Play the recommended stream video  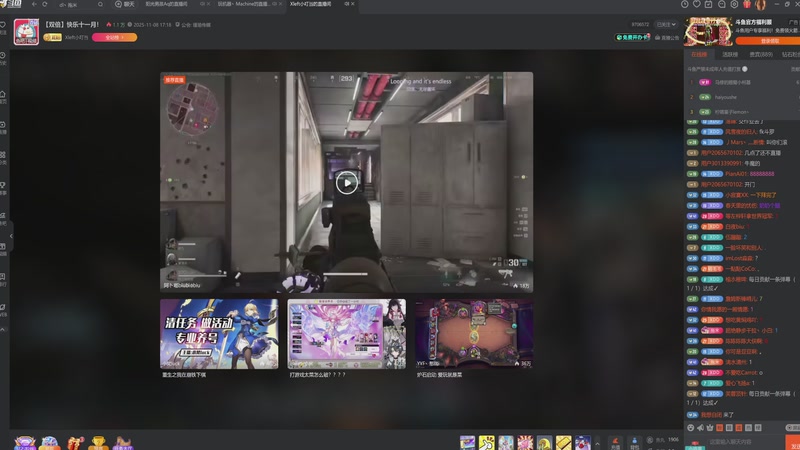tap(347, 183)
